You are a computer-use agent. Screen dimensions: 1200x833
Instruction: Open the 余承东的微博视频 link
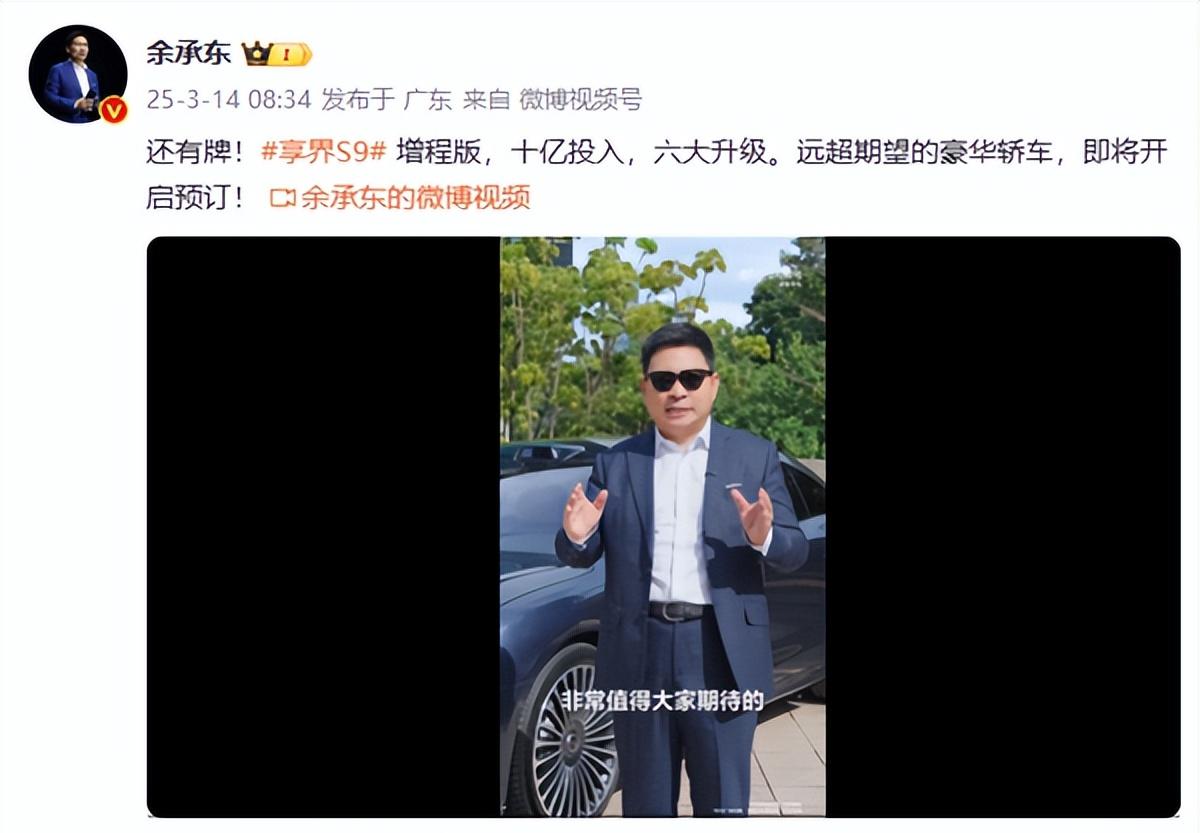415,197
